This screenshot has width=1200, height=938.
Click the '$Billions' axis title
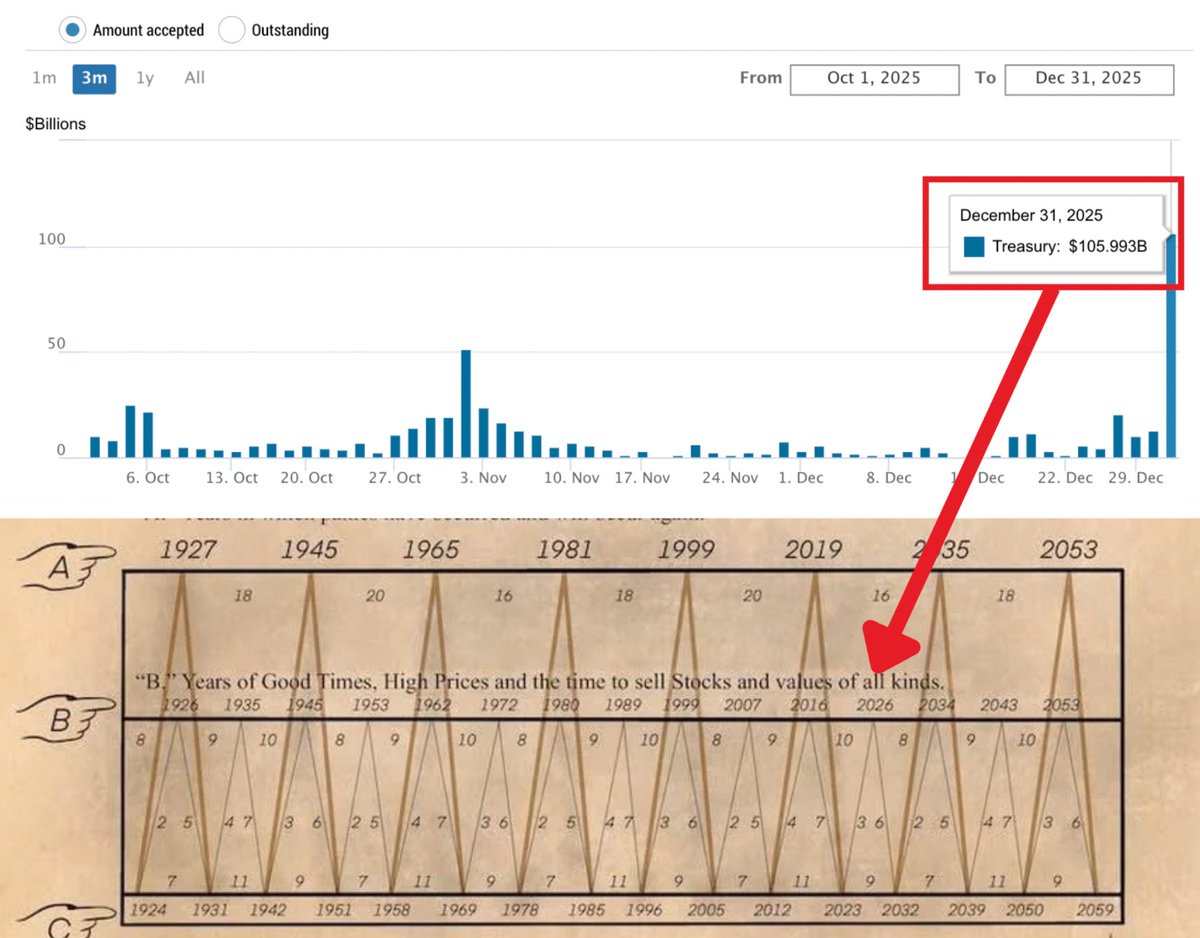(x=55, y=124)
